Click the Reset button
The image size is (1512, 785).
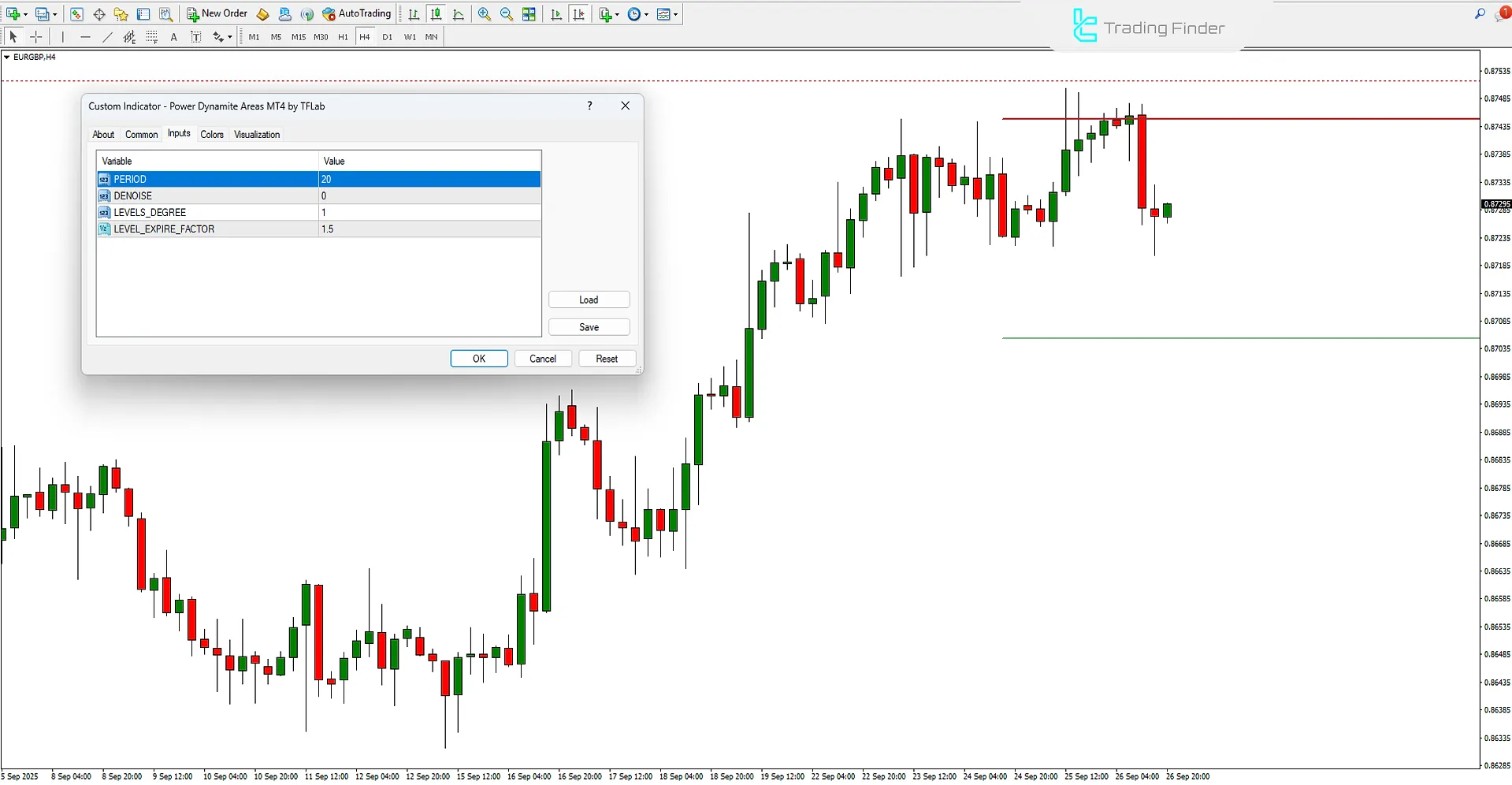pyautogui.click(x=606, y=359)
